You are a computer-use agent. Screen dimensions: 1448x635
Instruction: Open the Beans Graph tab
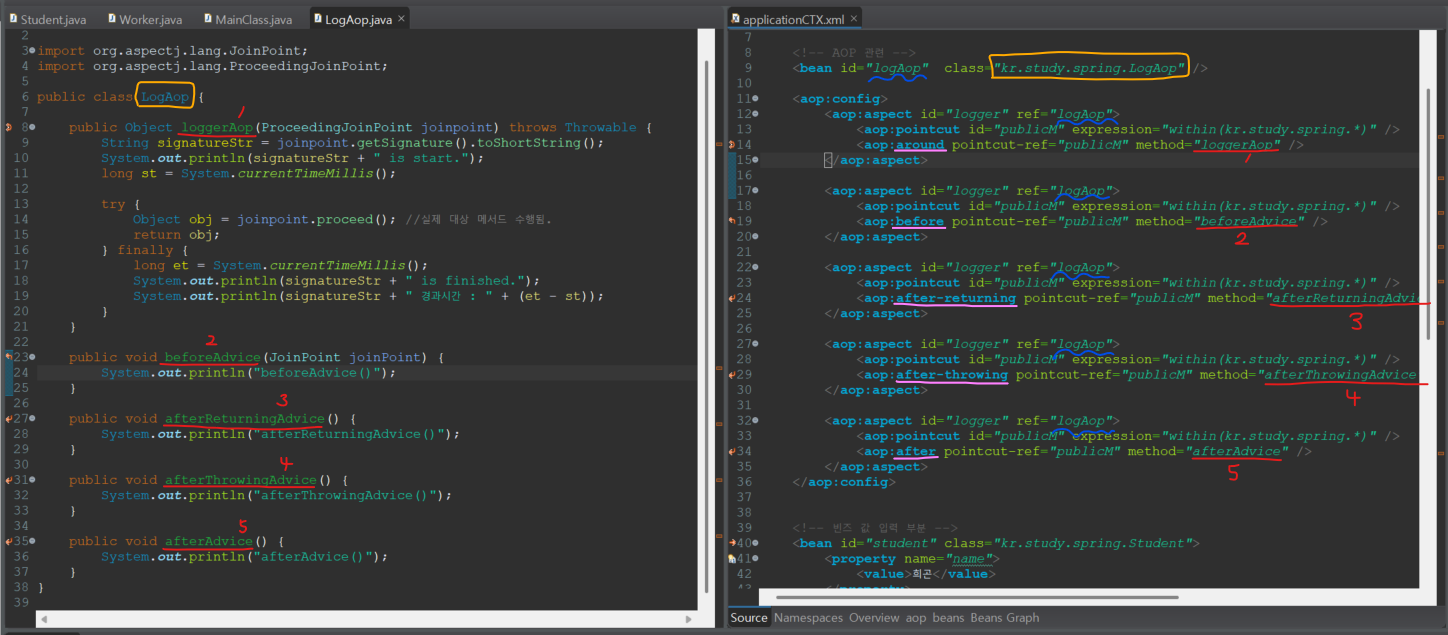[x=1004, y=618]
